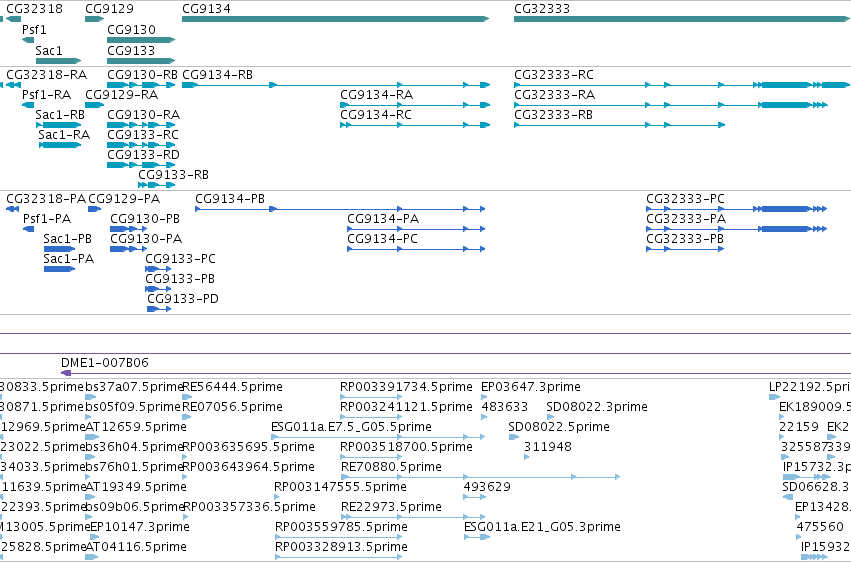The image size is (851, 562).
Task: Select transcript CG32333-RB
Action: 619,125
